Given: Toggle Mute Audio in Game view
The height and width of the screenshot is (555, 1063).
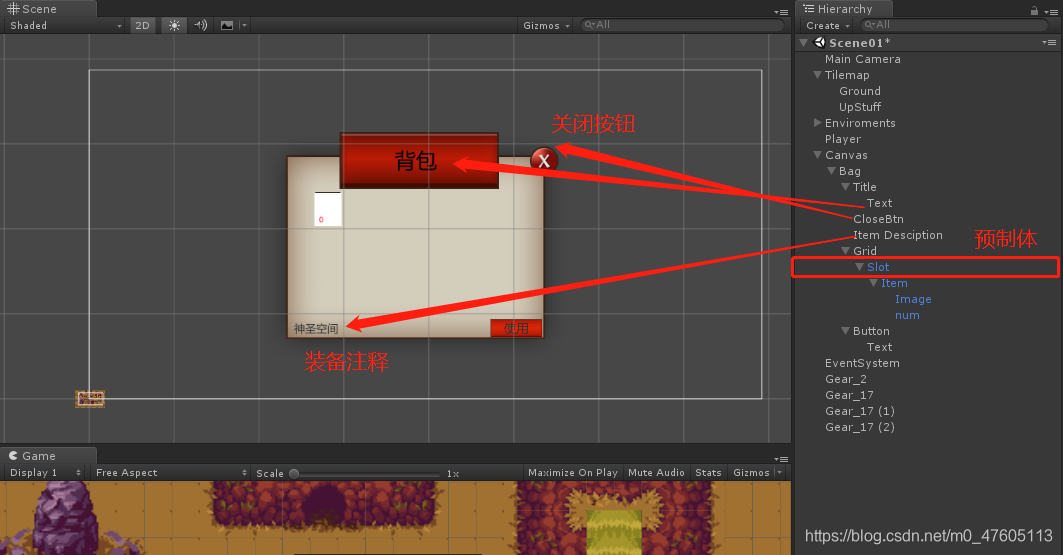Looking at the screenshot, I should tap(656, 472).
